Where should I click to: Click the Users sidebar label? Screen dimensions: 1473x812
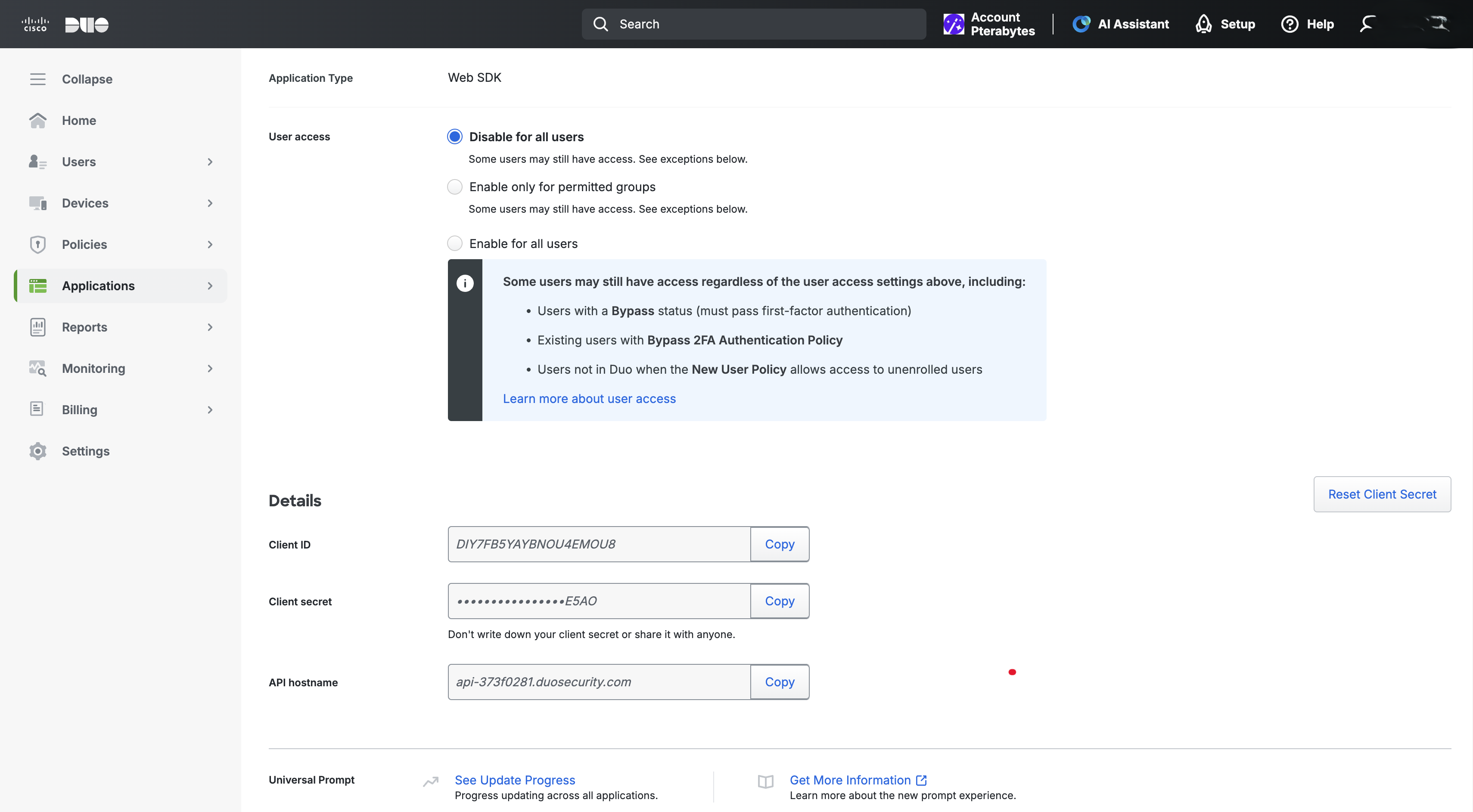(79, 162)
